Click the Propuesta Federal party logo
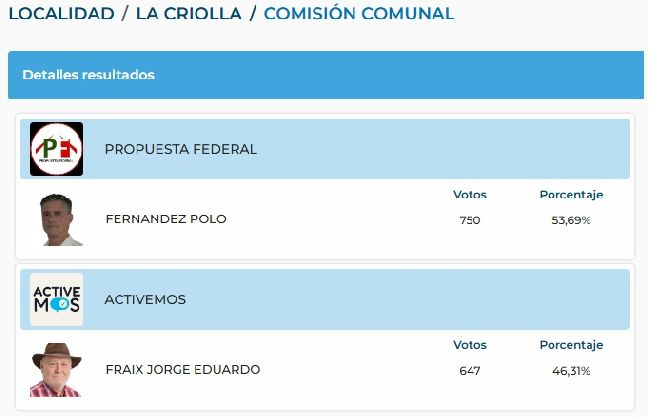The height and width of the screenshot is (417, 650). [56, 149]
